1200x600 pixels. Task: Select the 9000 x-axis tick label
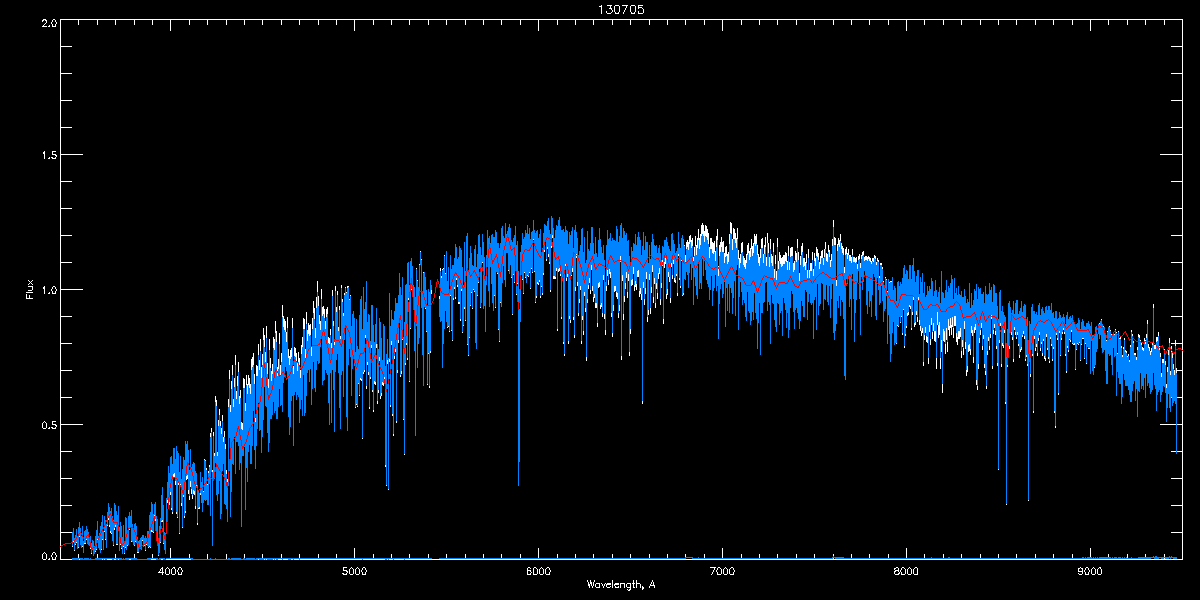[1090, 572]
